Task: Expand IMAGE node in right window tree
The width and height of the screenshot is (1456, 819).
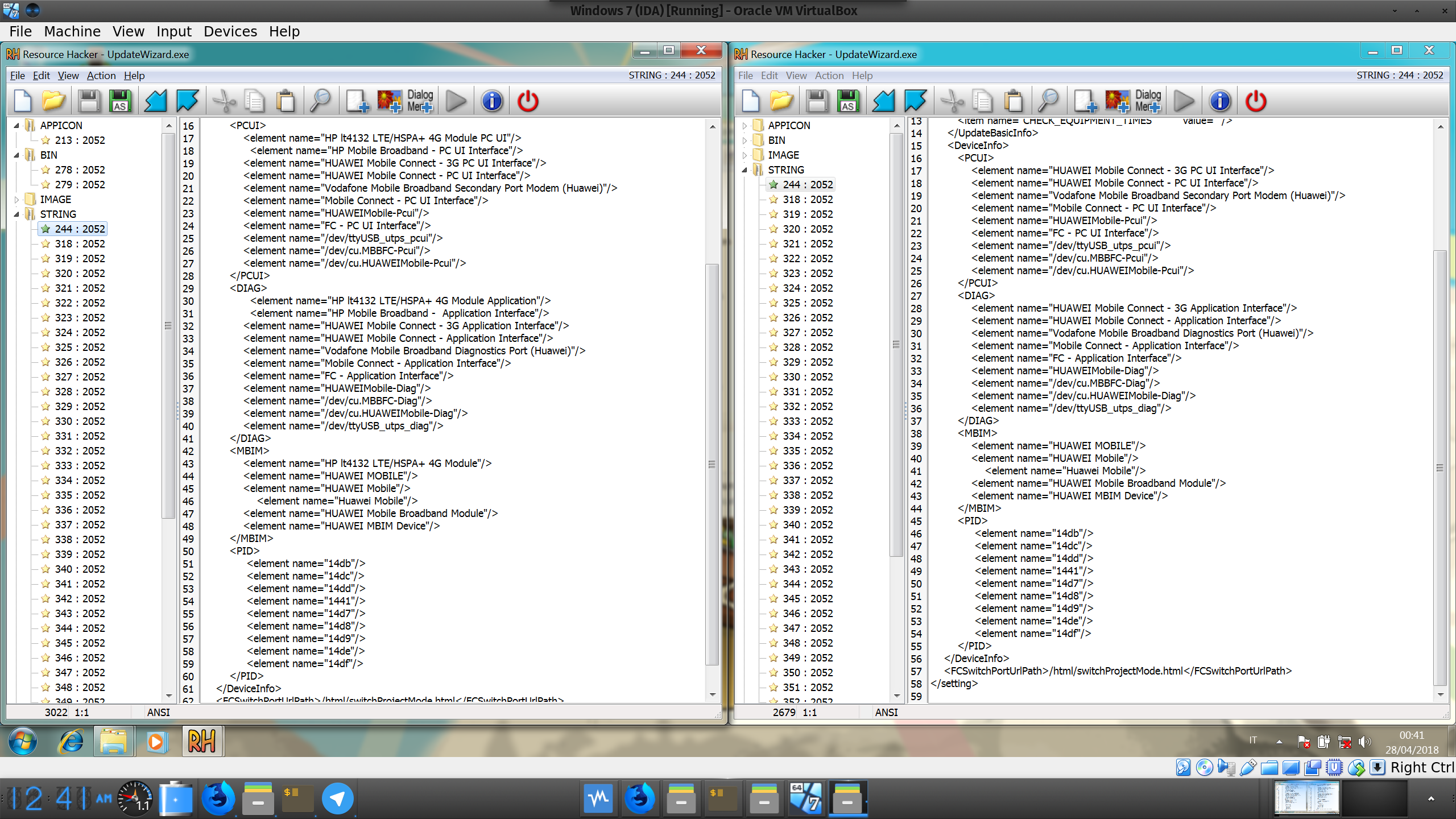Action: coord(744,155)
